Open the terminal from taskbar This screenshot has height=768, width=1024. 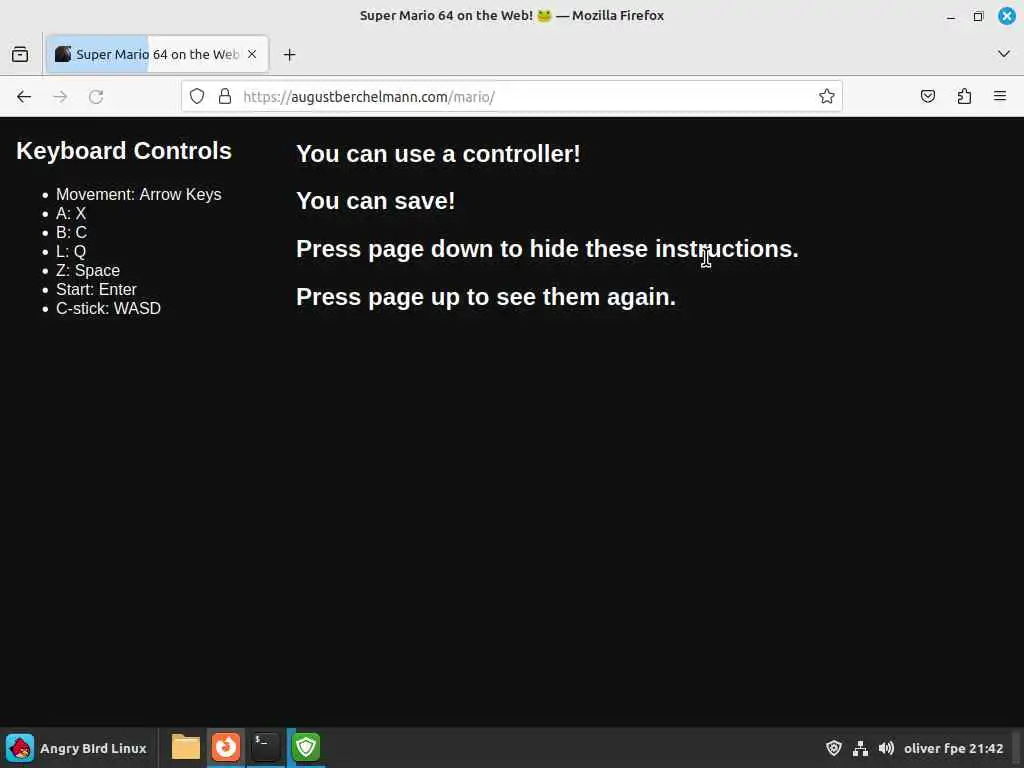pos(266,747)
